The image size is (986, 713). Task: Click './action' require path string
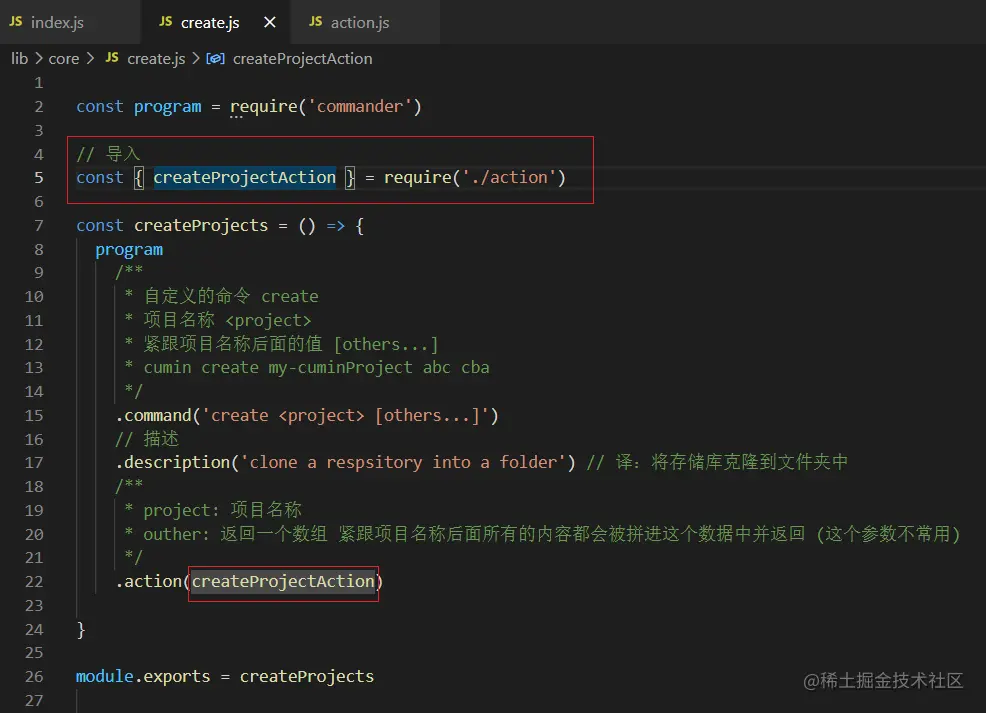point(509,177)
